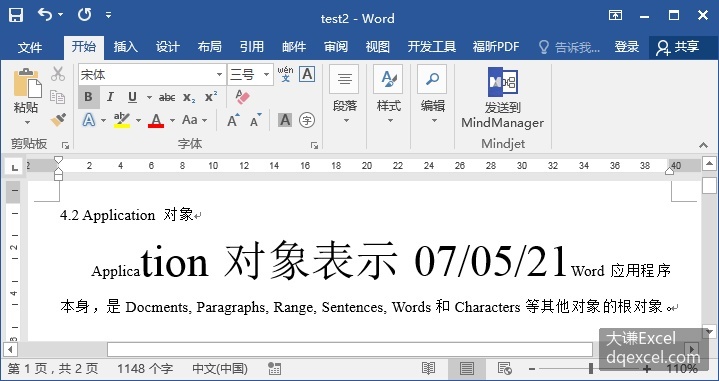Switch to the 视图 tab
Image resolution: width=719 pixels, height=381 pixels.
point(378,47)
